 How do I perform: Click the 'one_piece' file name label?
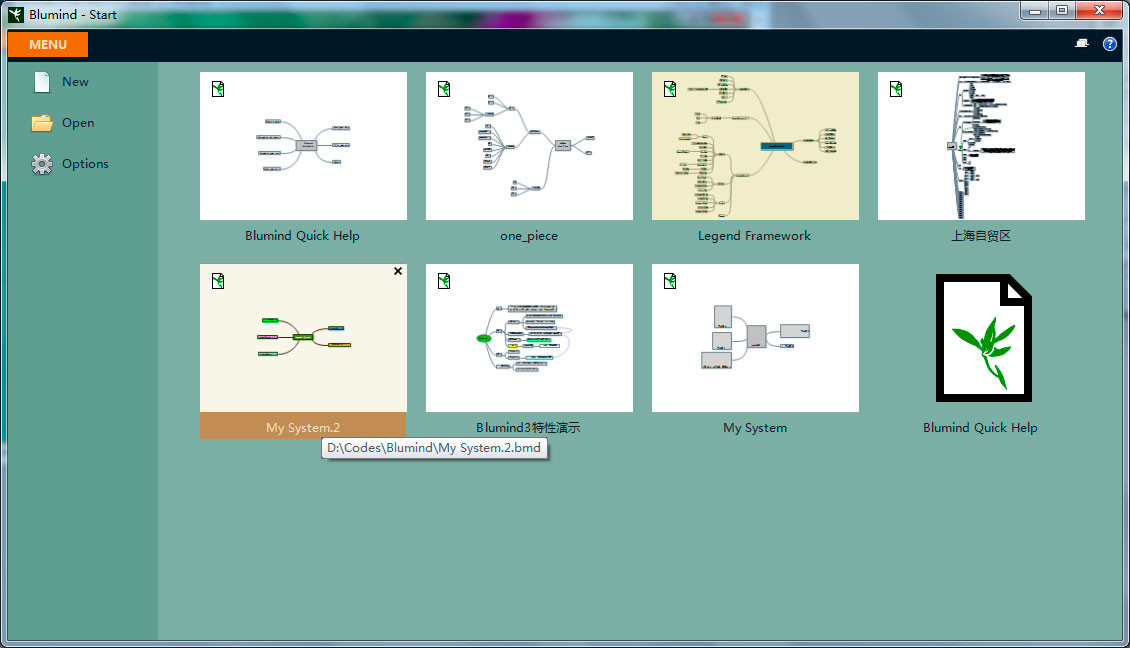click(x=529, y=236)
